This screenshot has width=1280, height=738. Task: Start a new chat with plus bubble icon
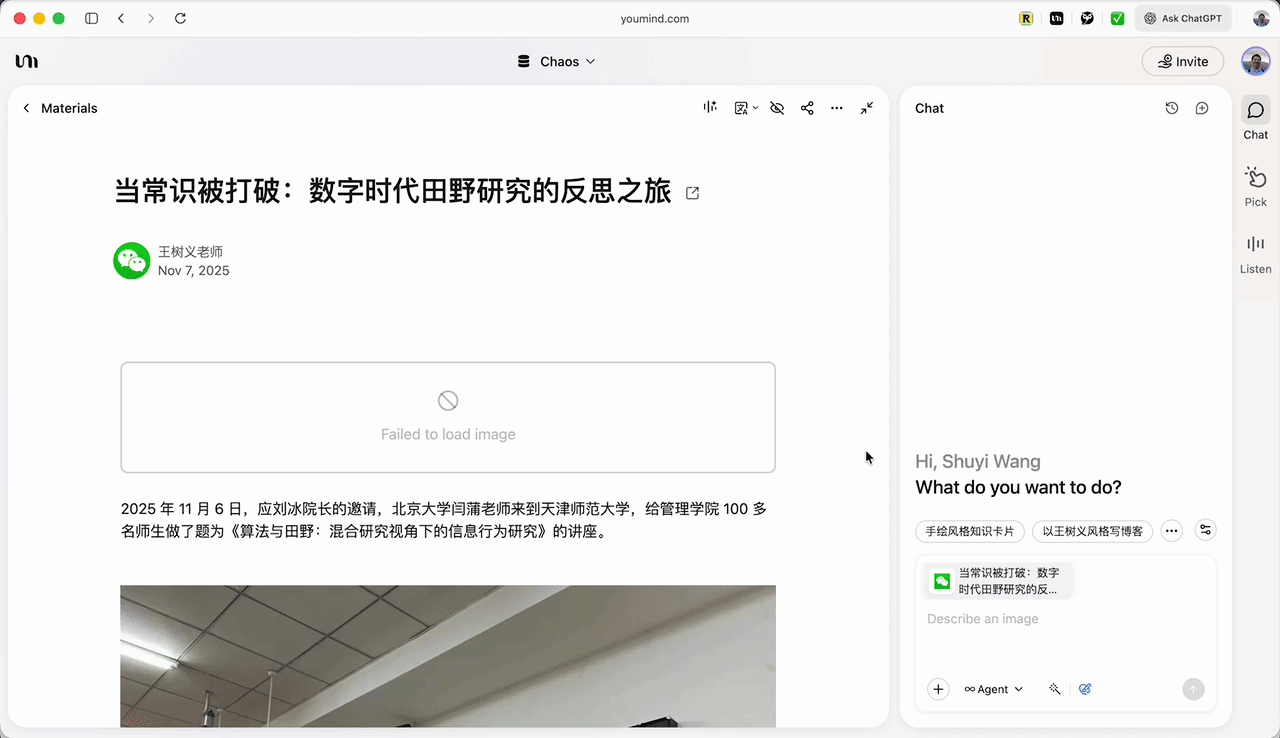click(1202, 108)
